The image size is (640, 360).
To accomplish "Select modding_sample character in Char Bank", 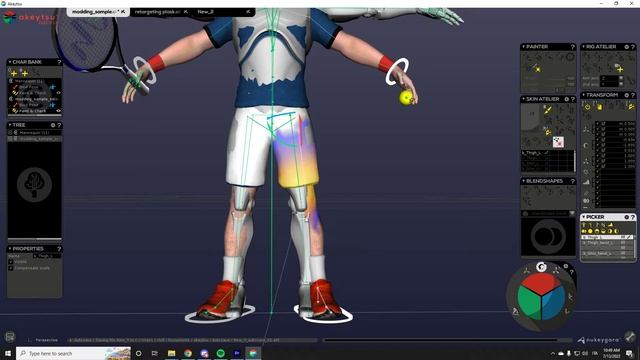I will [35, 99].
